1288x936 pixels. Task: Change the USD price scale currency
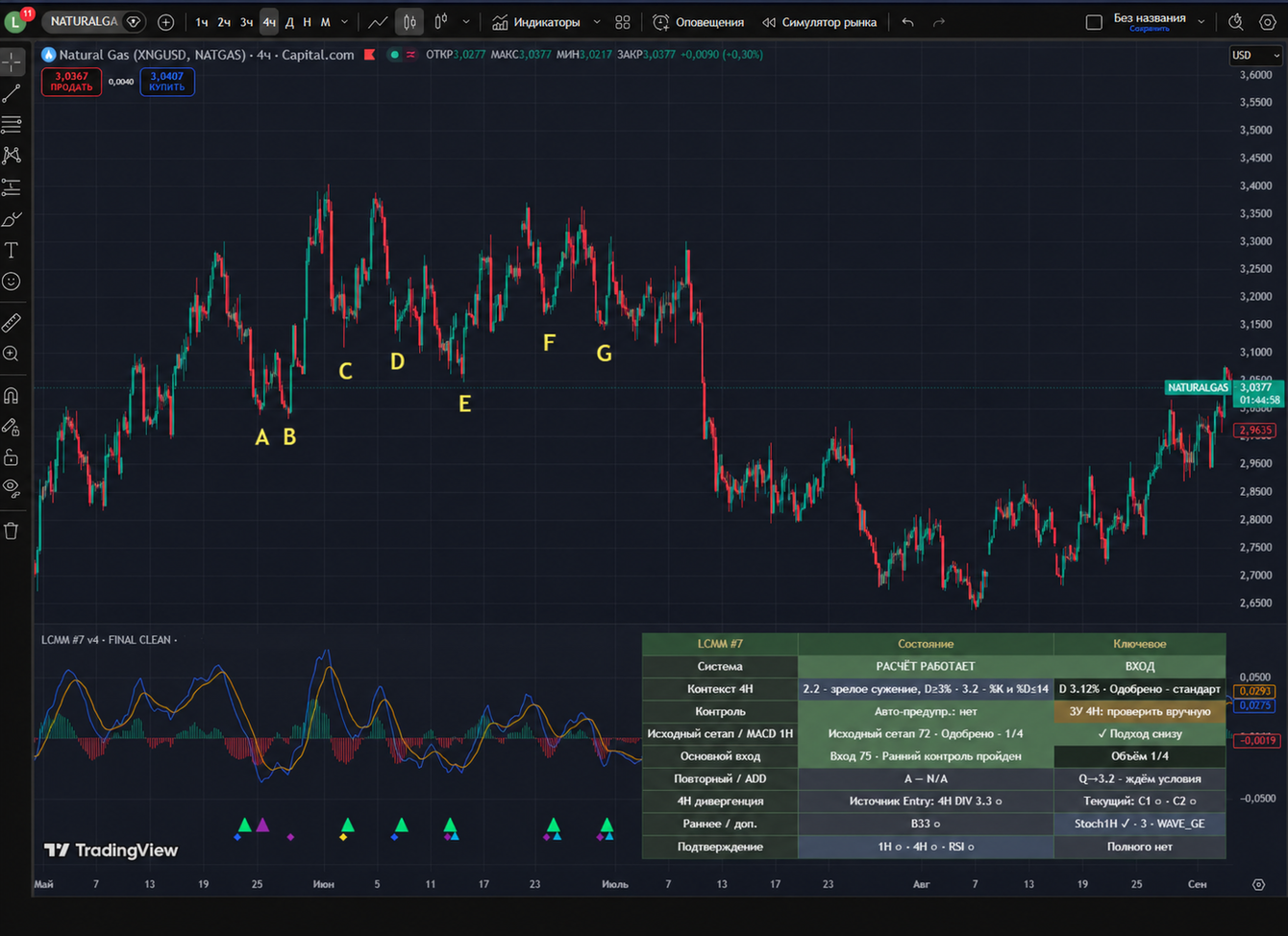tap(1255, 55)
